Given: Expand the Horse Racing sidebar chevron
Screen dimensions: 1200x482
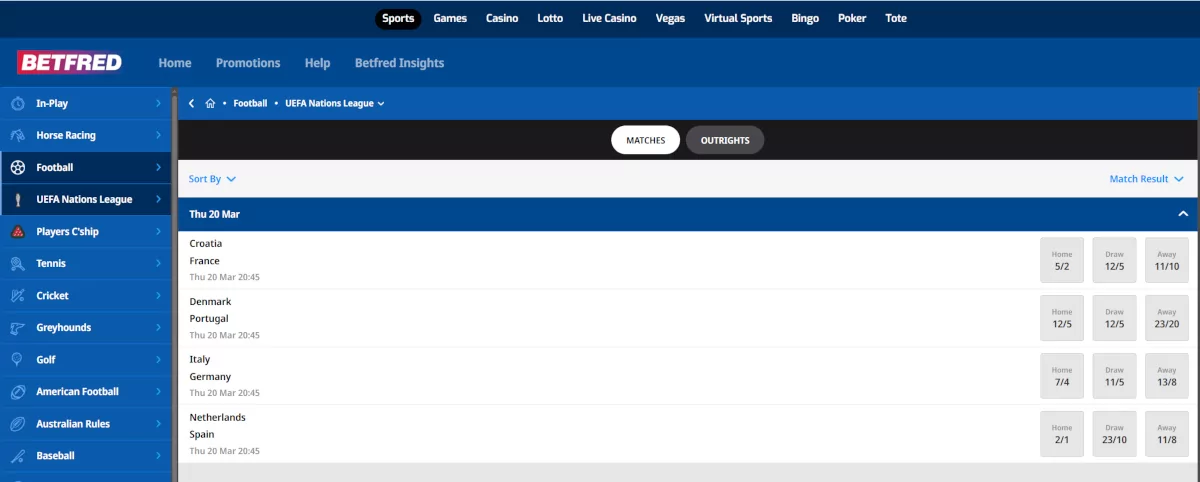Looking at the screenshot, I should coord(158,135).
